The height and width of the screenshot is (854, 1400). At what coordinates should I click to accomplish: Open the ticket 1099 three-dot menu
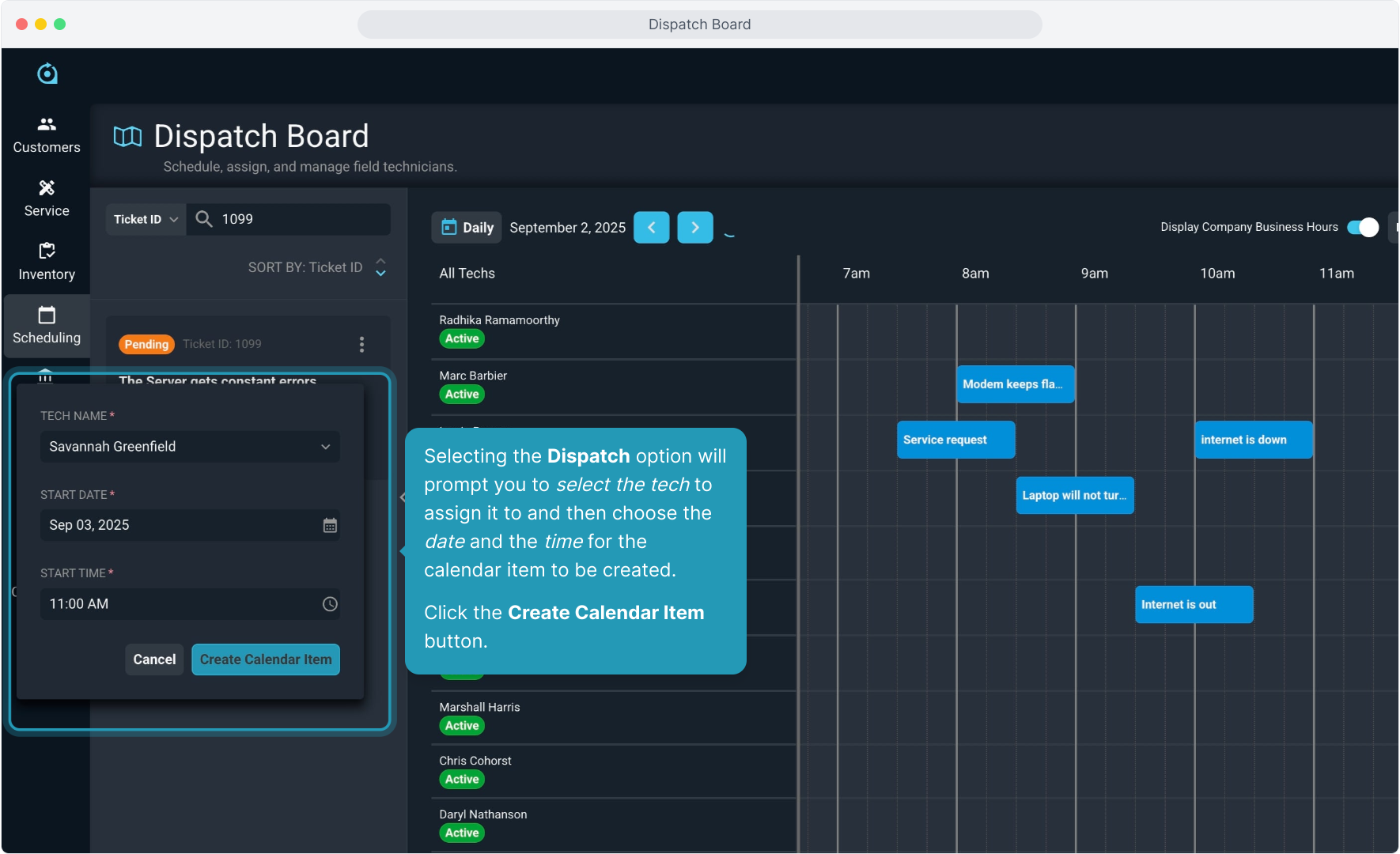tap(361, 344)
